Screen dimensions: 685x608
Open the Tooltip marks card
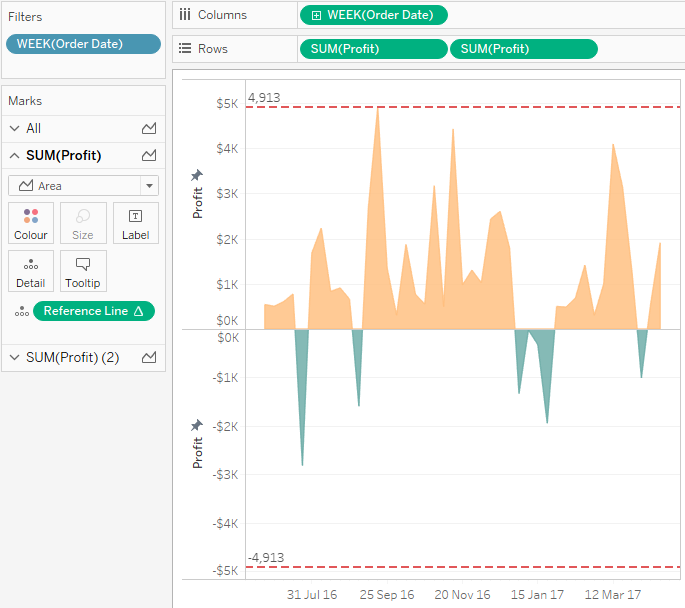(83, 271)
